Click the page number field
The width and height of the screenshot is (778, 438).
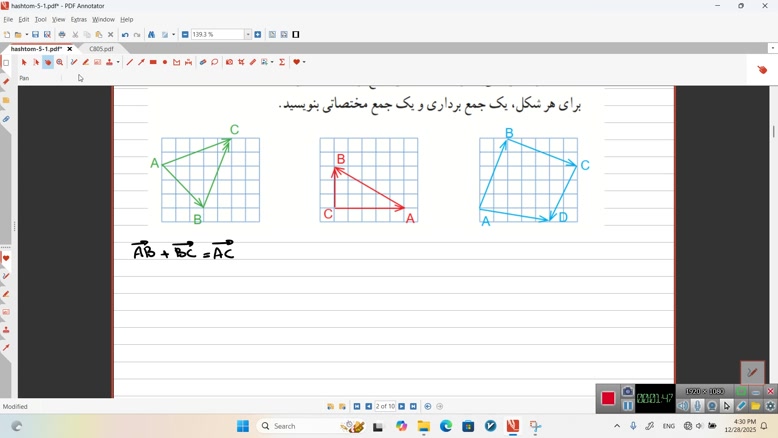[385, 407]
